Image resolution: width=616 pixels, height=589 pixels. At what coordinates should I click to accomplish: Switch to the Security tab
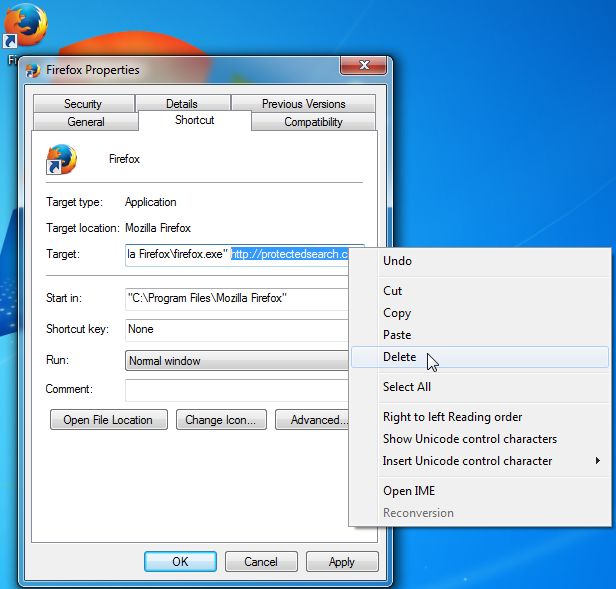point(83,104)
